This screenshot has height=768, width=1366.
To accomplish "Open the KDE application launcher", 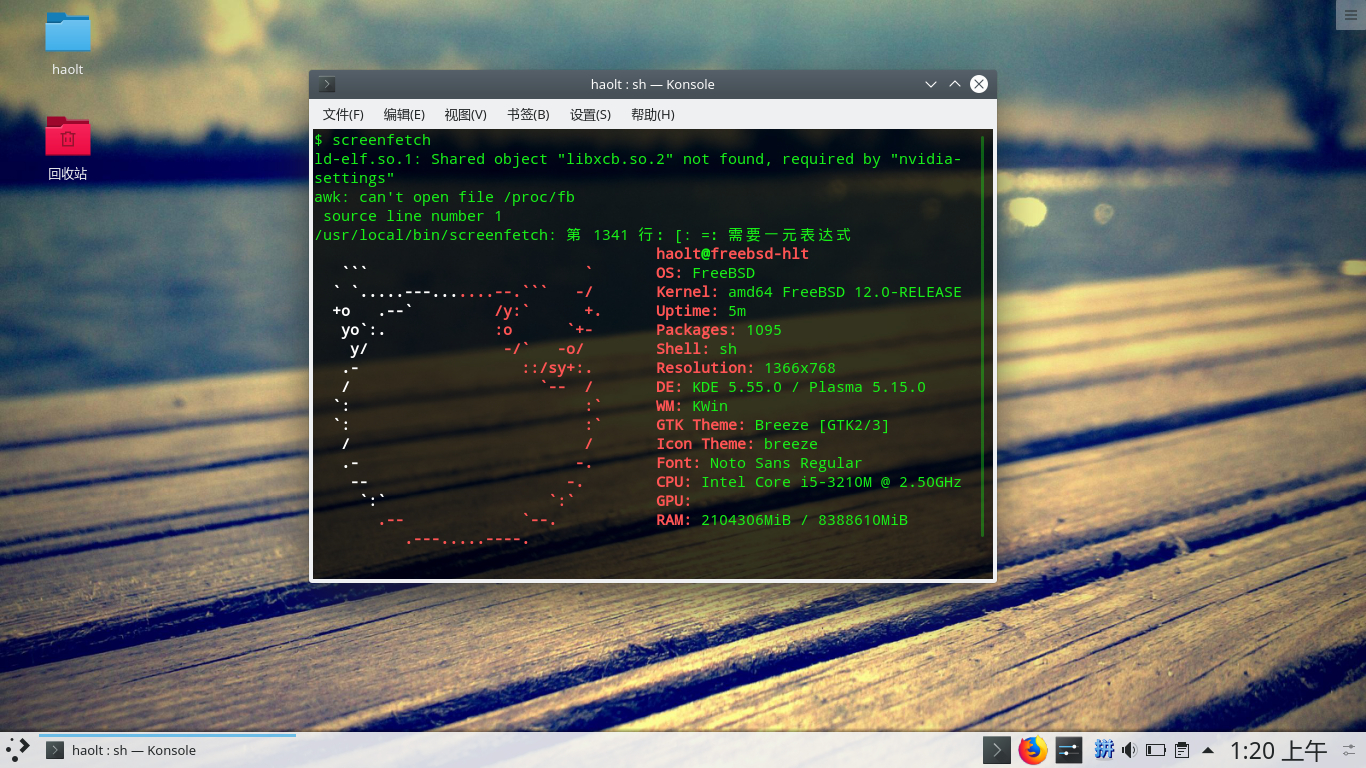I will (x=18, y=750).
